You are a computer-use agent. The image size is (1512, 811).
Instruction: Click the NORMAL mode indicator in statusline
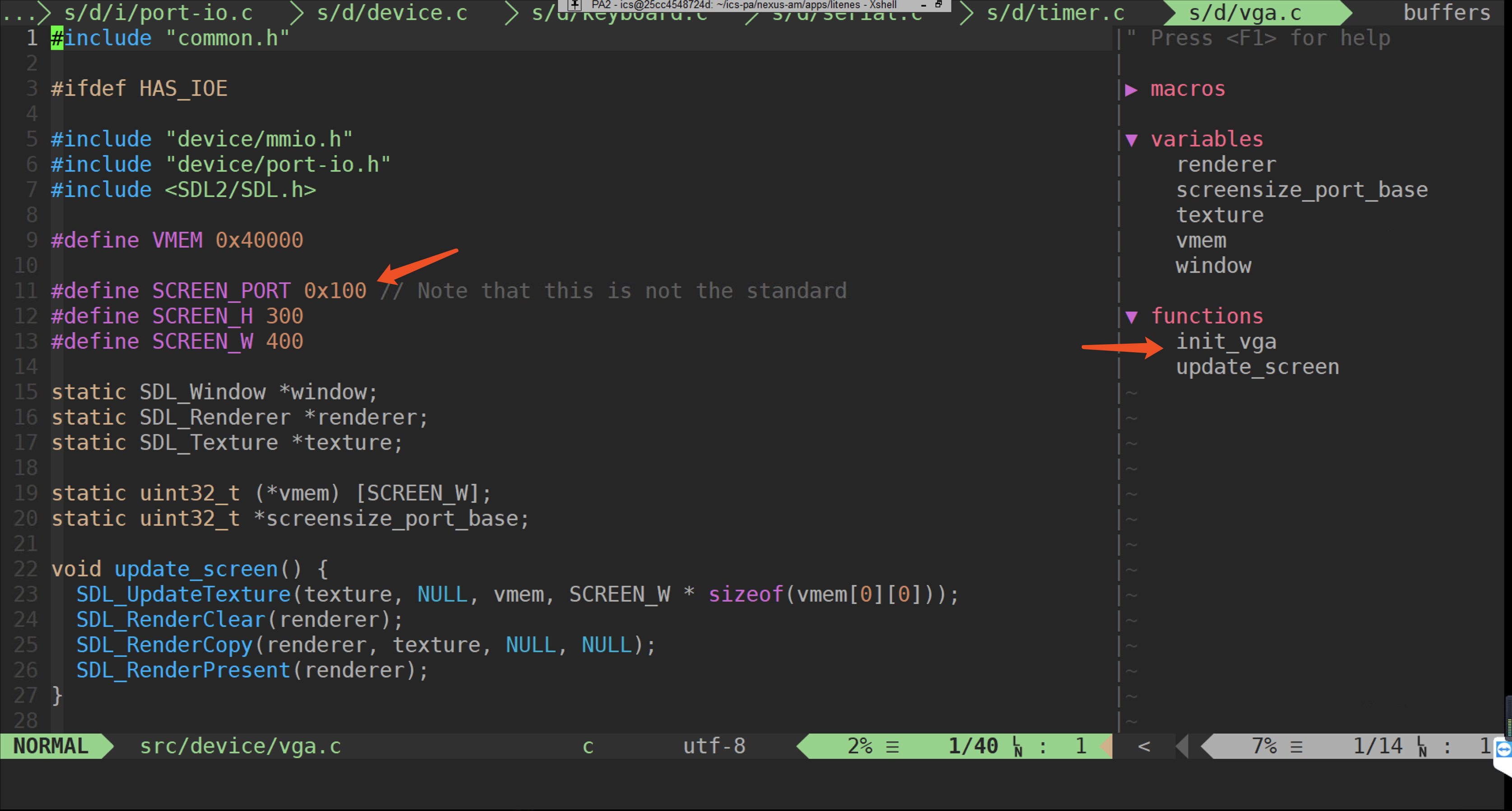(x=51, y=746)
